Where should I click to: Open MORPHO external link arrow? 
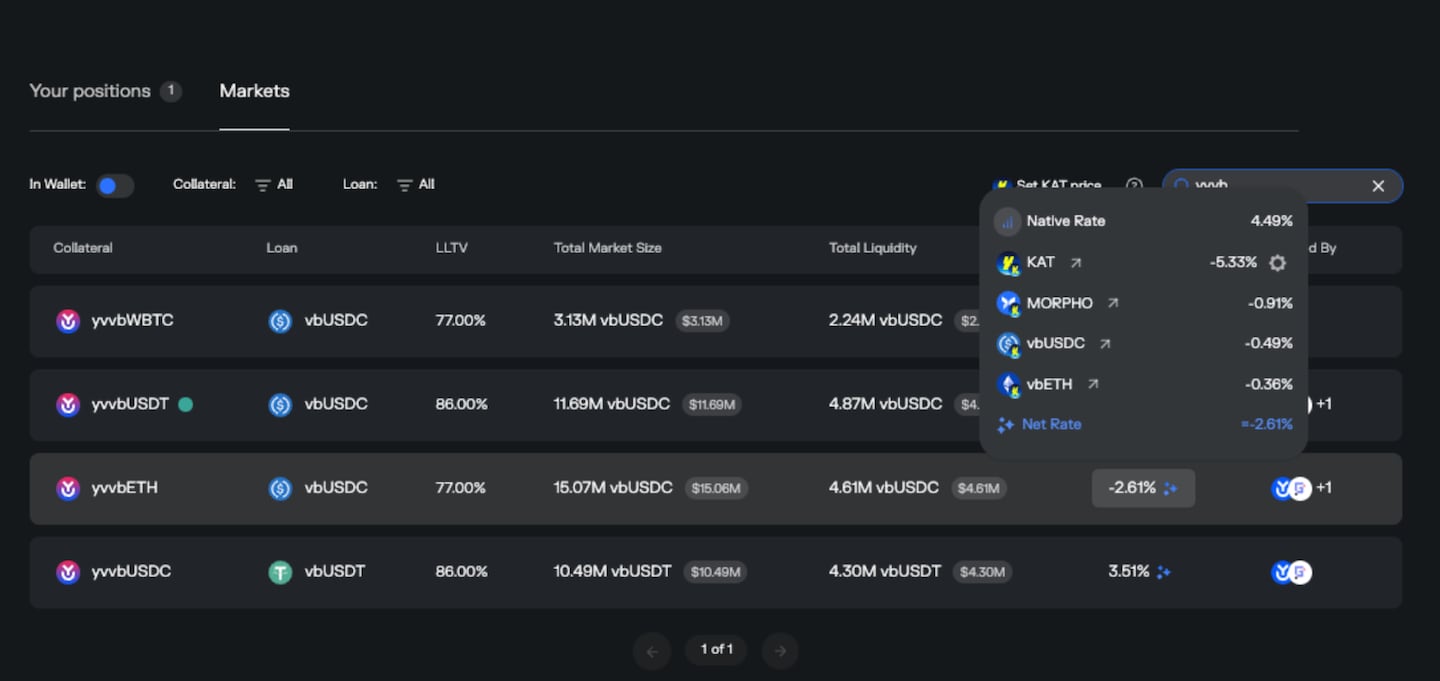pyautogui.click(x=1113, y=303)
